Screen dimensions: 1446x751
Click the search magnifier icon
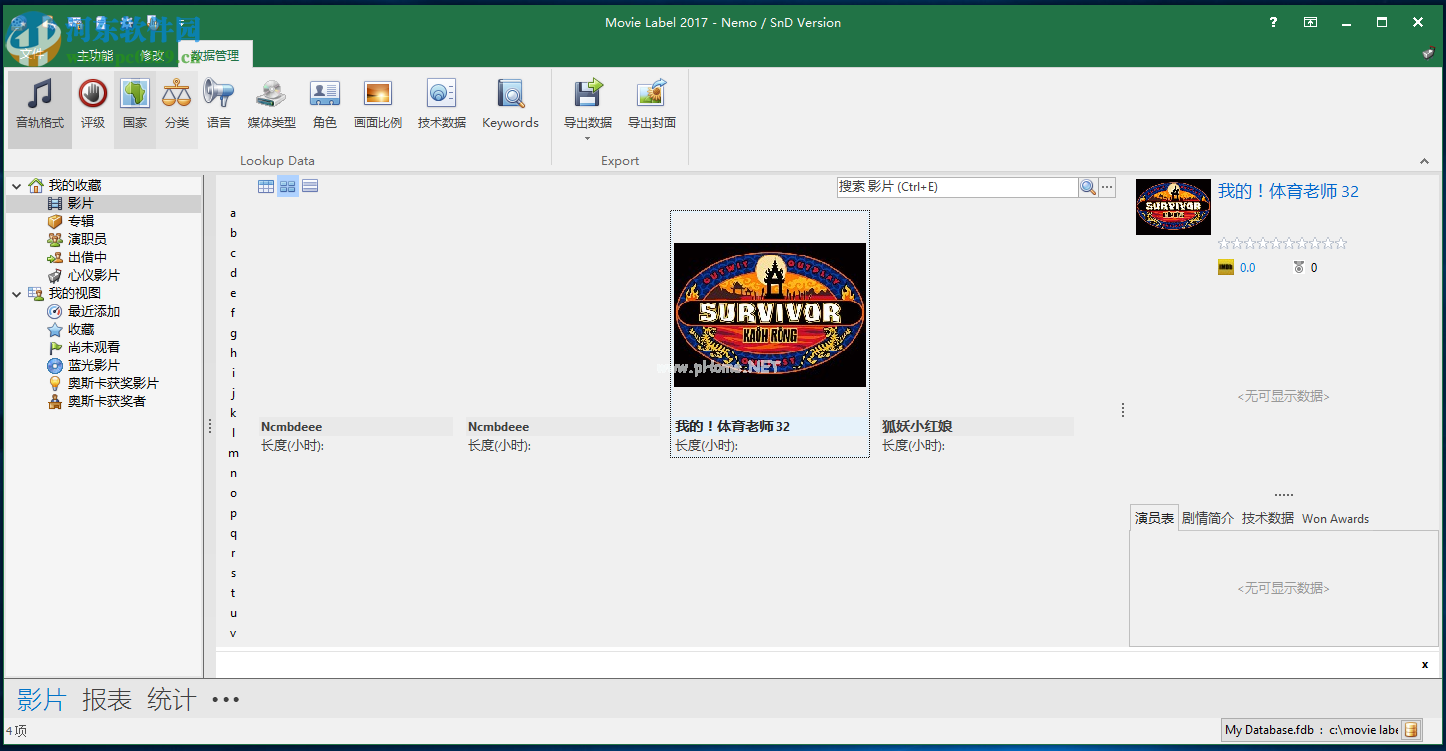click(x=1088, y=187)
